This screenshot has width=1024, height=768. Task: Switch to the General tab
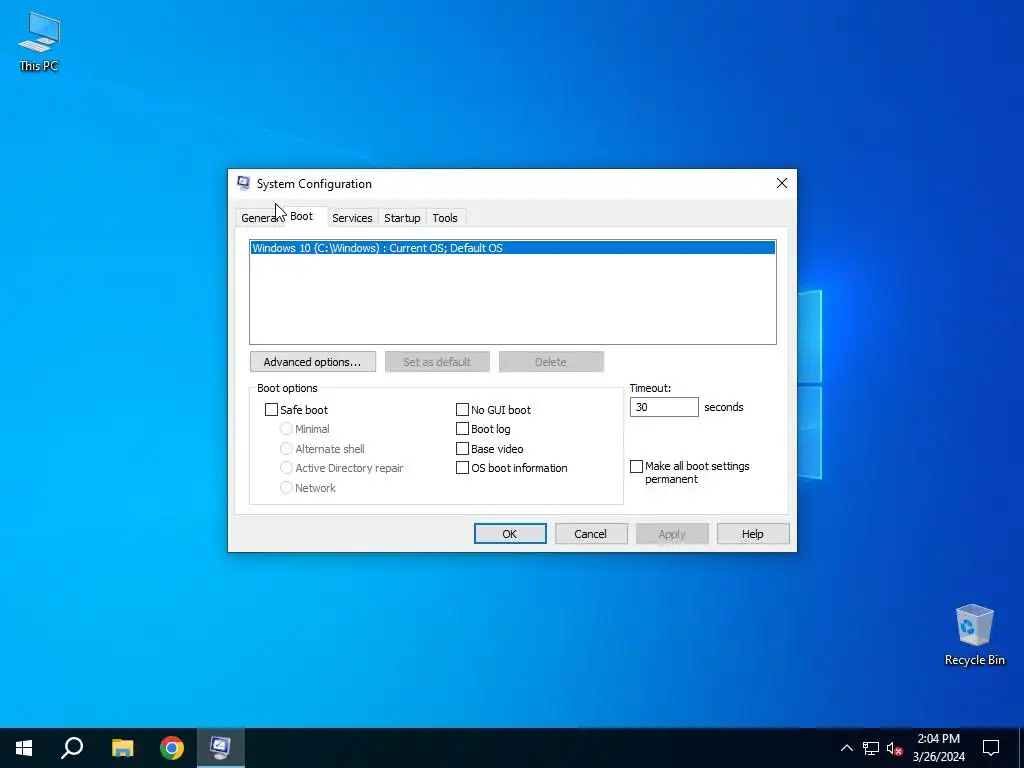tap(259, 218)
